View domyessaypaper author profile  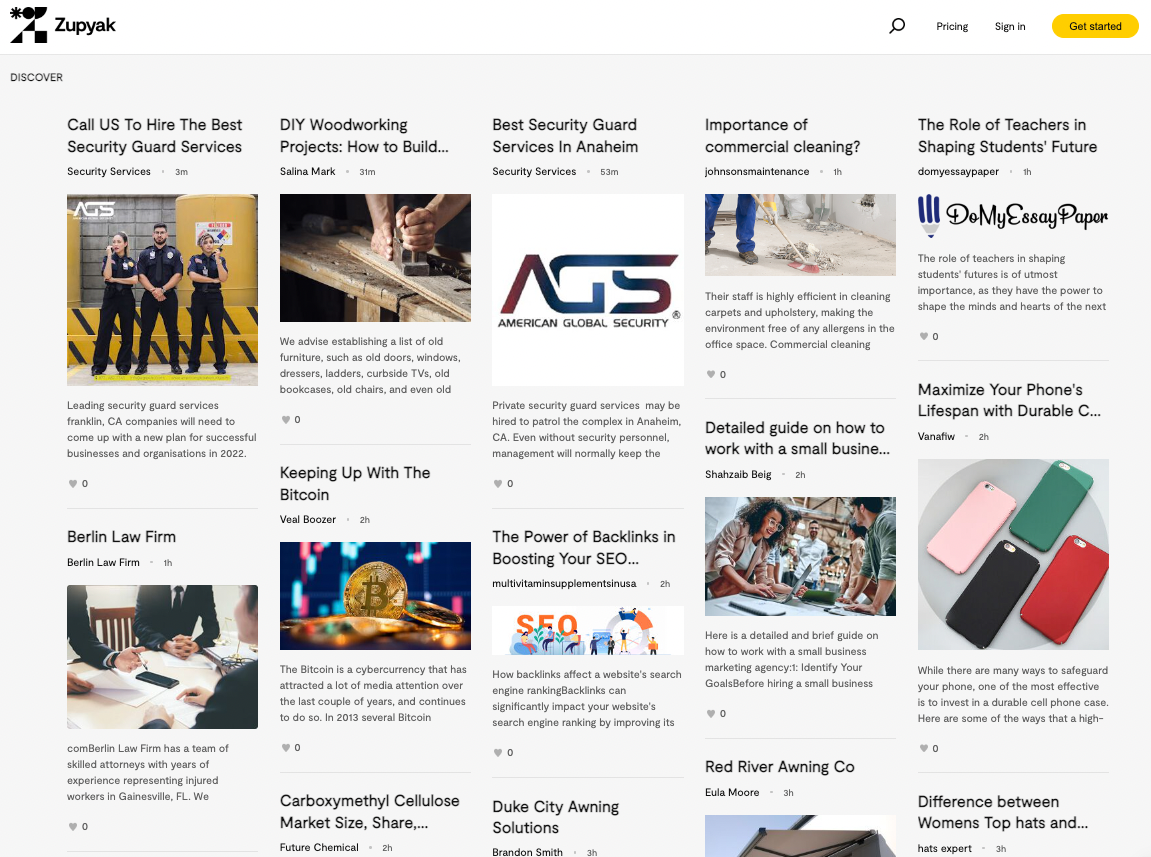pyautogui.click(x=958, y=171)
